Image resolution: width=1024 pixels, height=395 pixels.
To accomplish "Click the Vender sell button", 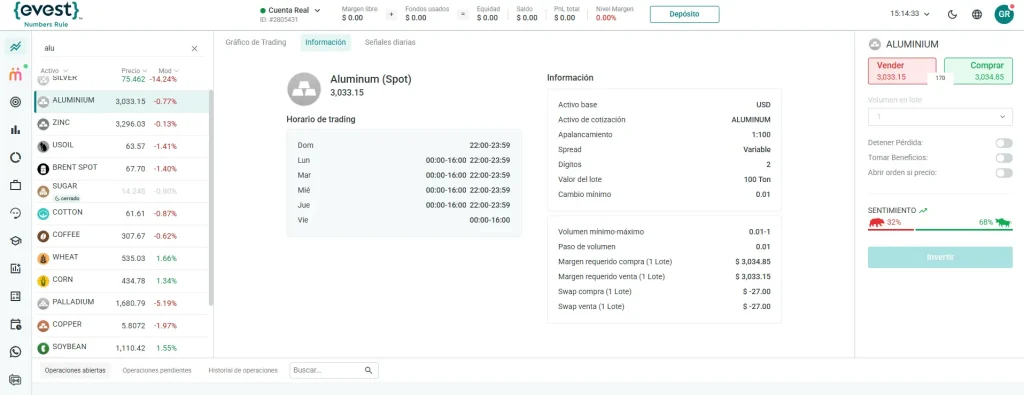I will click(901, 71).
